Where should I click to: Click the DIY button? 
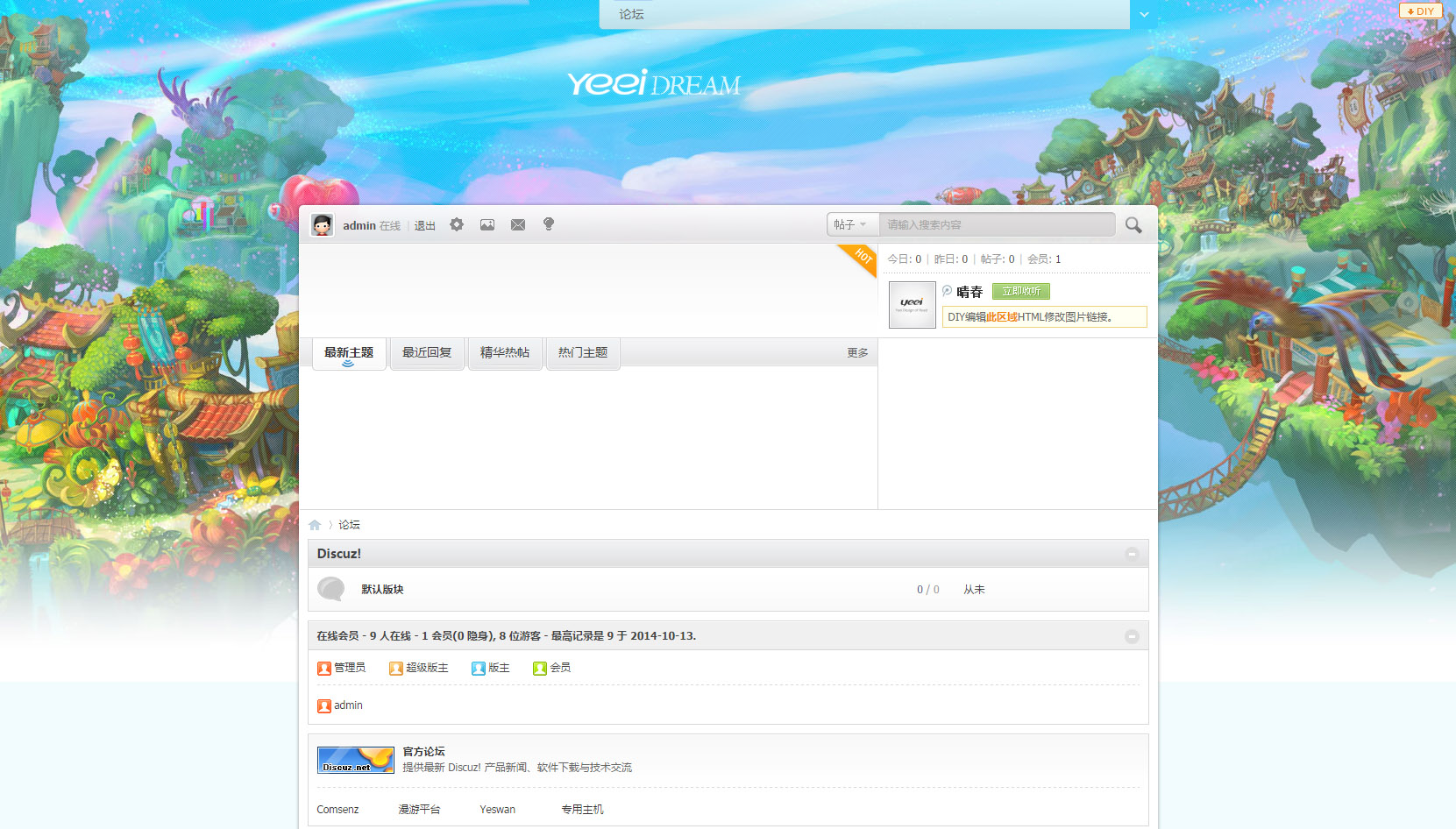(x=1421, y=11)
